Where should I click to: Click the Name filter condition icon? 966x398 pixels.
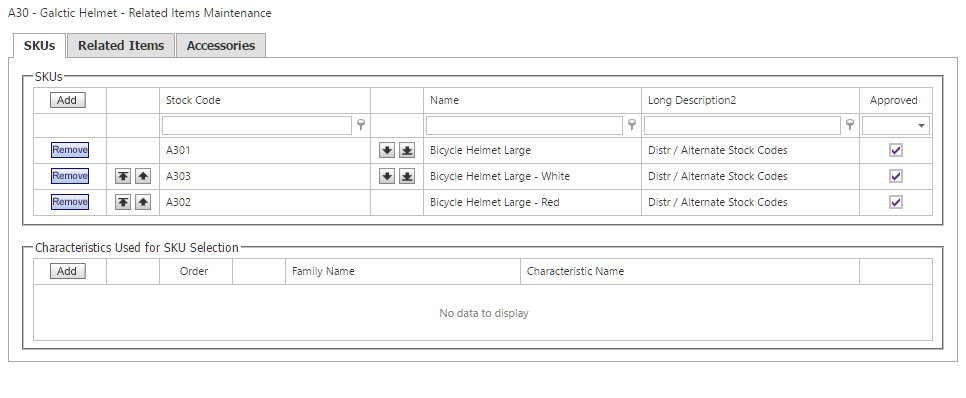(631, 125)
